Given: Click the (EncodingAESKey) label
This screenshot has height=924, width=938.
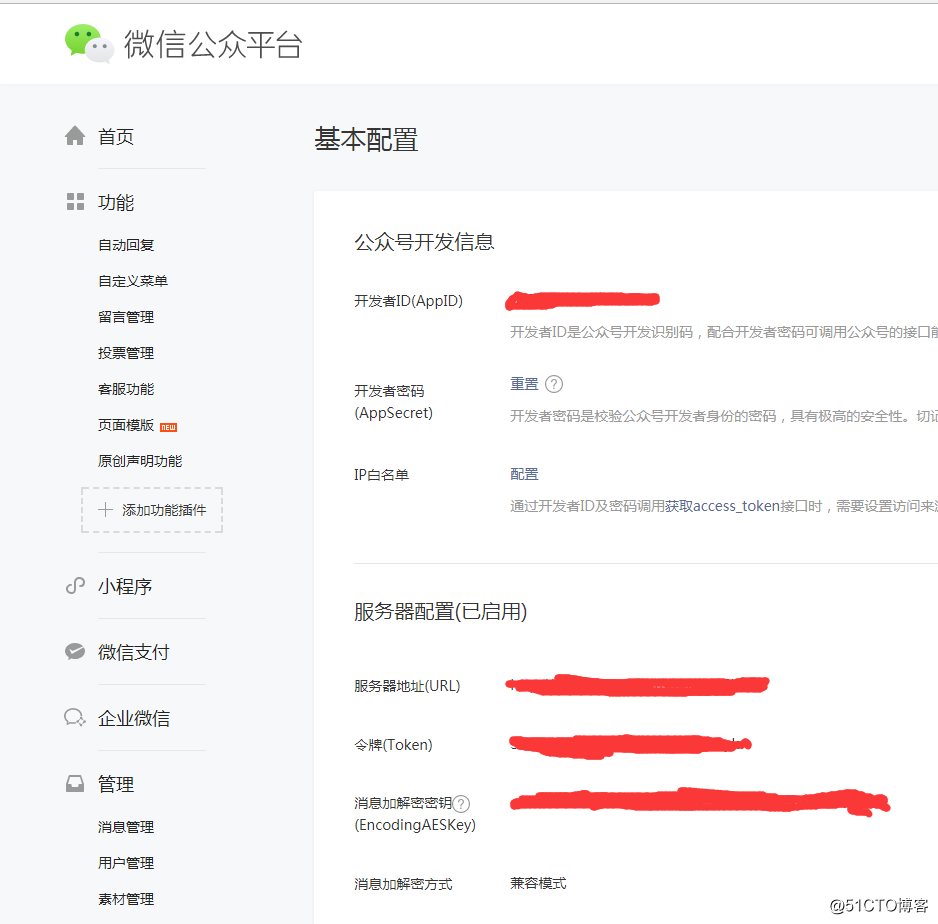Looking at the screenshot, I should pyautogui.click(x=415, y=825).
